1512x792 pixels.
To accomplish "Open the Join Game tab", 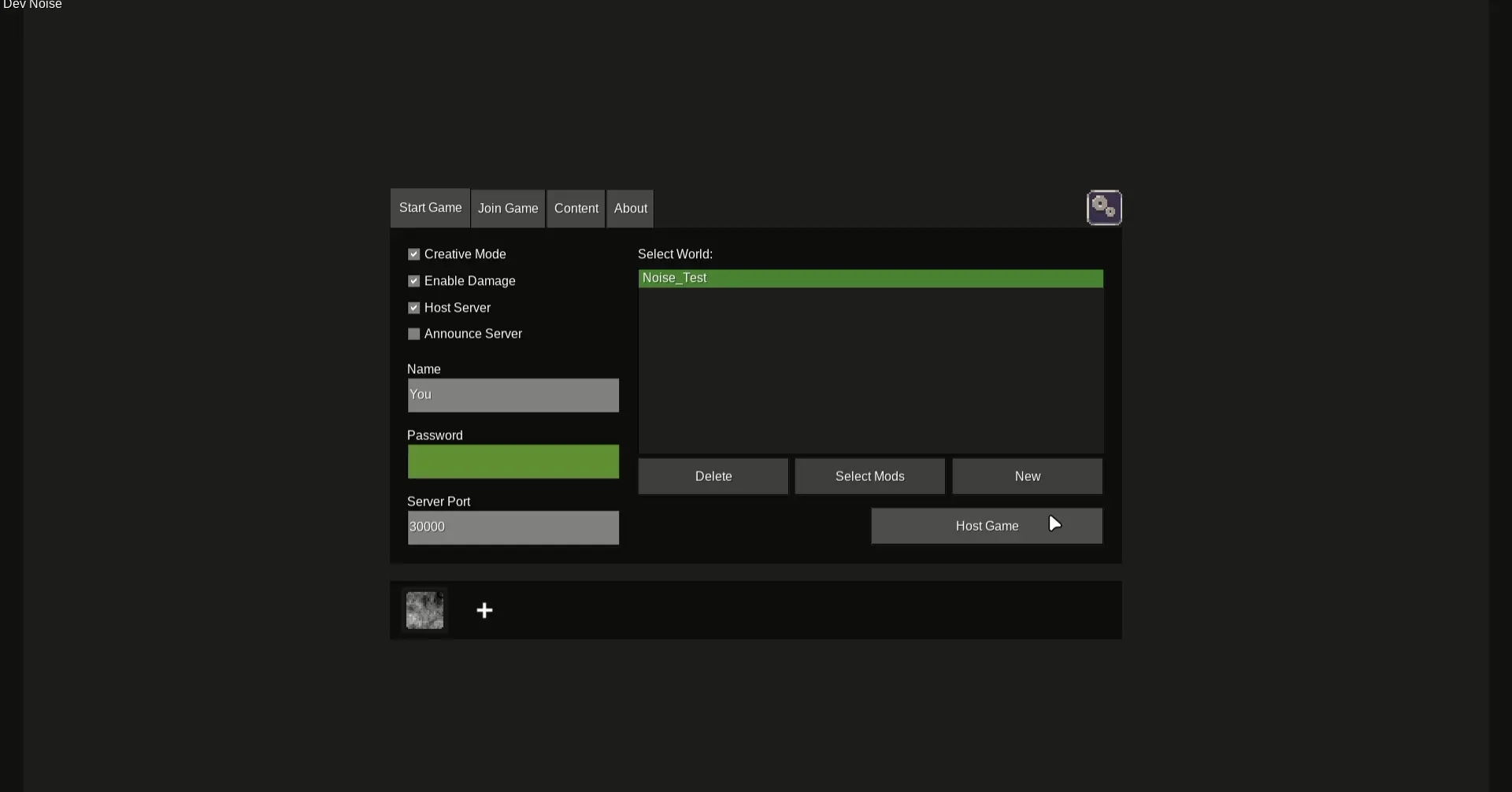I will pyautogui.click(x=508, y=209).
